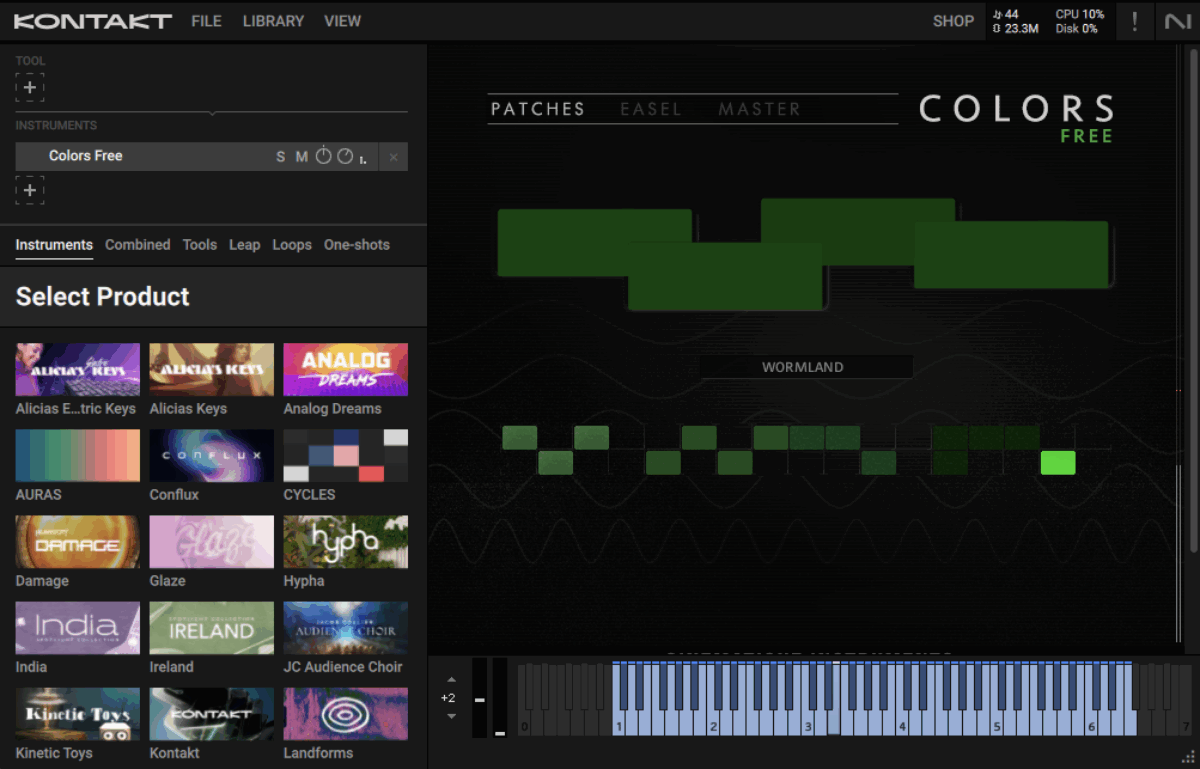Remove the Colors Free instrument with X

click(393, 157)
